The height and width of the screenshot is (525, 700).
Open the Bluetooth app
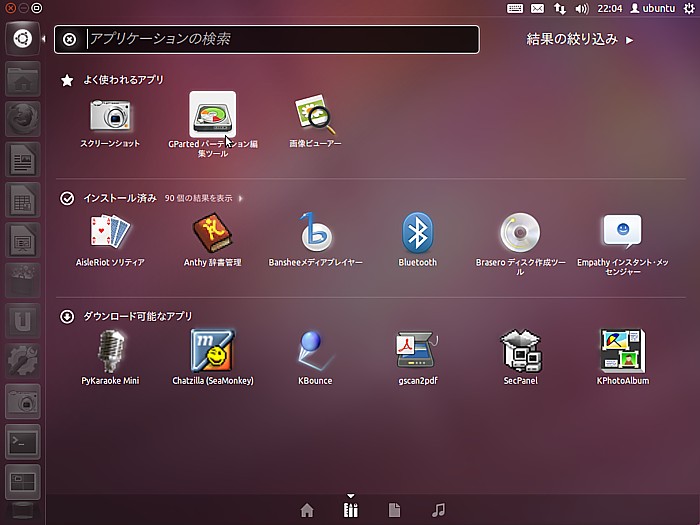coord(417,241)
